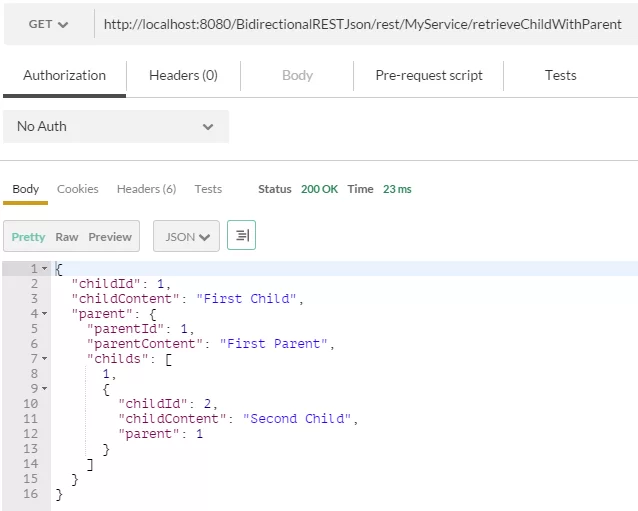638x511 pixels.
Task: Click the 23 ms time value
Action: pyautogui.click(x=397, y=189)
